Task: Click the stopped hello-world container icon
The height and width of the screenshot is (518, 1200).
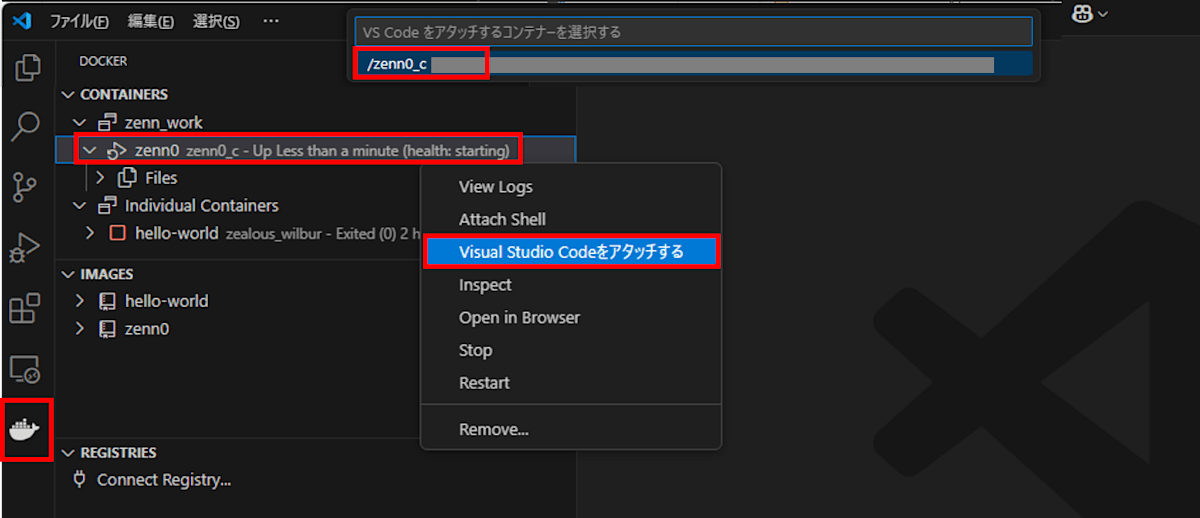Action: point(117,233)
